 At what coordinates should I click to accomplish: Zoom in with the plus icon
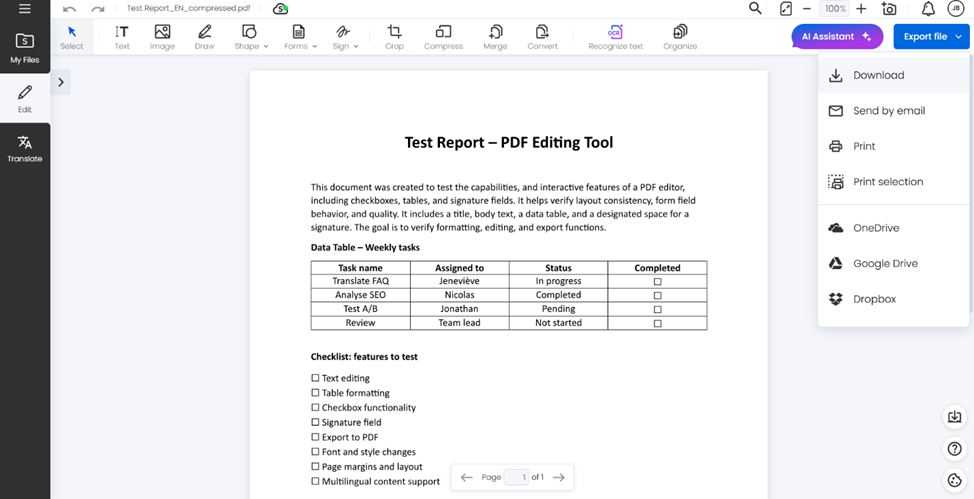pos(861,9)
